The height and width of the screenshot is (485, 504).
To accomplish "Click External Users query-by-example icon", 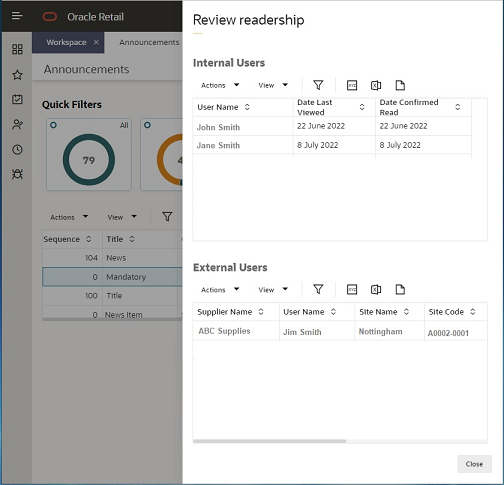I will click(x=352, y=289).
